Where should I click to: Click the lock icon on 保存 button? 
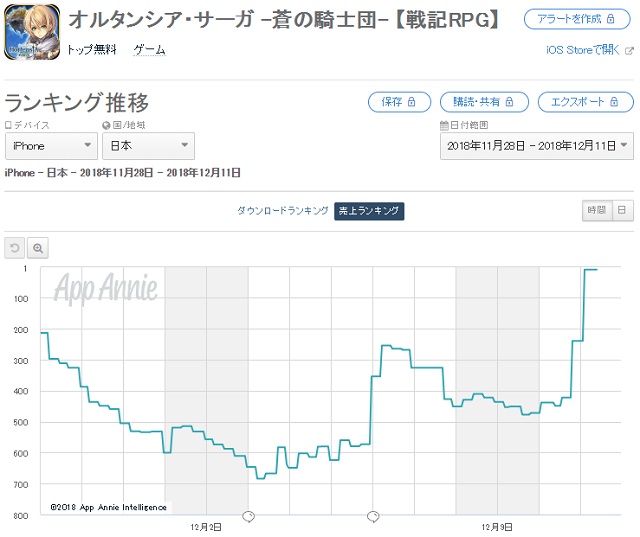[x=411, y=102]
